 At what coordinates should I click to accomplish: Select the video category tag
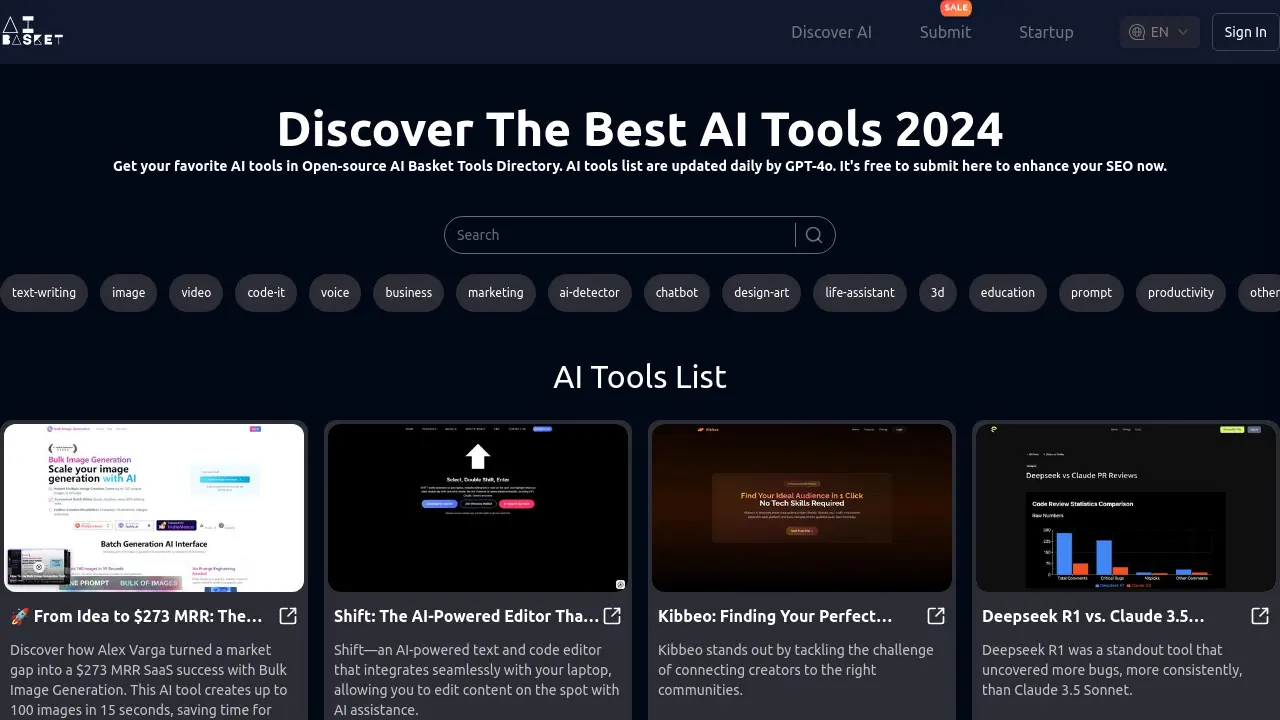(x=196, y=293)
